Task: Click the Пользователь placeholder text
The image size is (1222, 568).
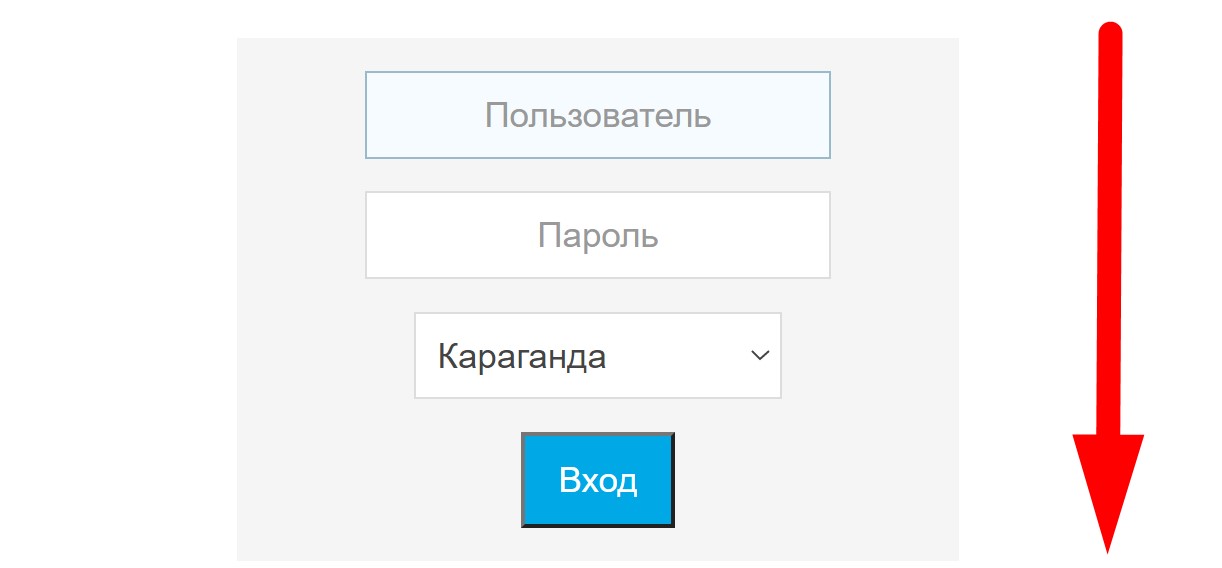Action: click(597, 116)
